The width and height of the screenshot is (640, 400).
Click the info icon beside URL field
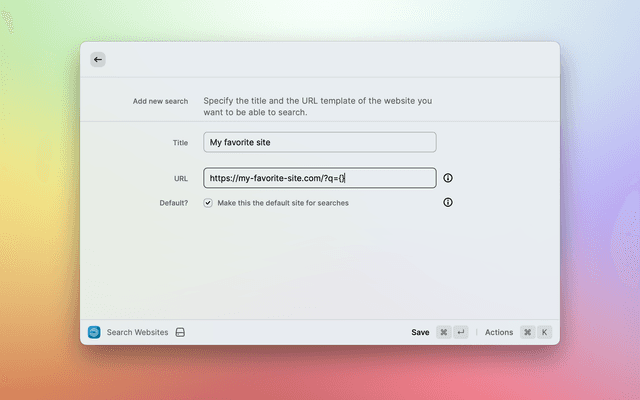(448, 178)
